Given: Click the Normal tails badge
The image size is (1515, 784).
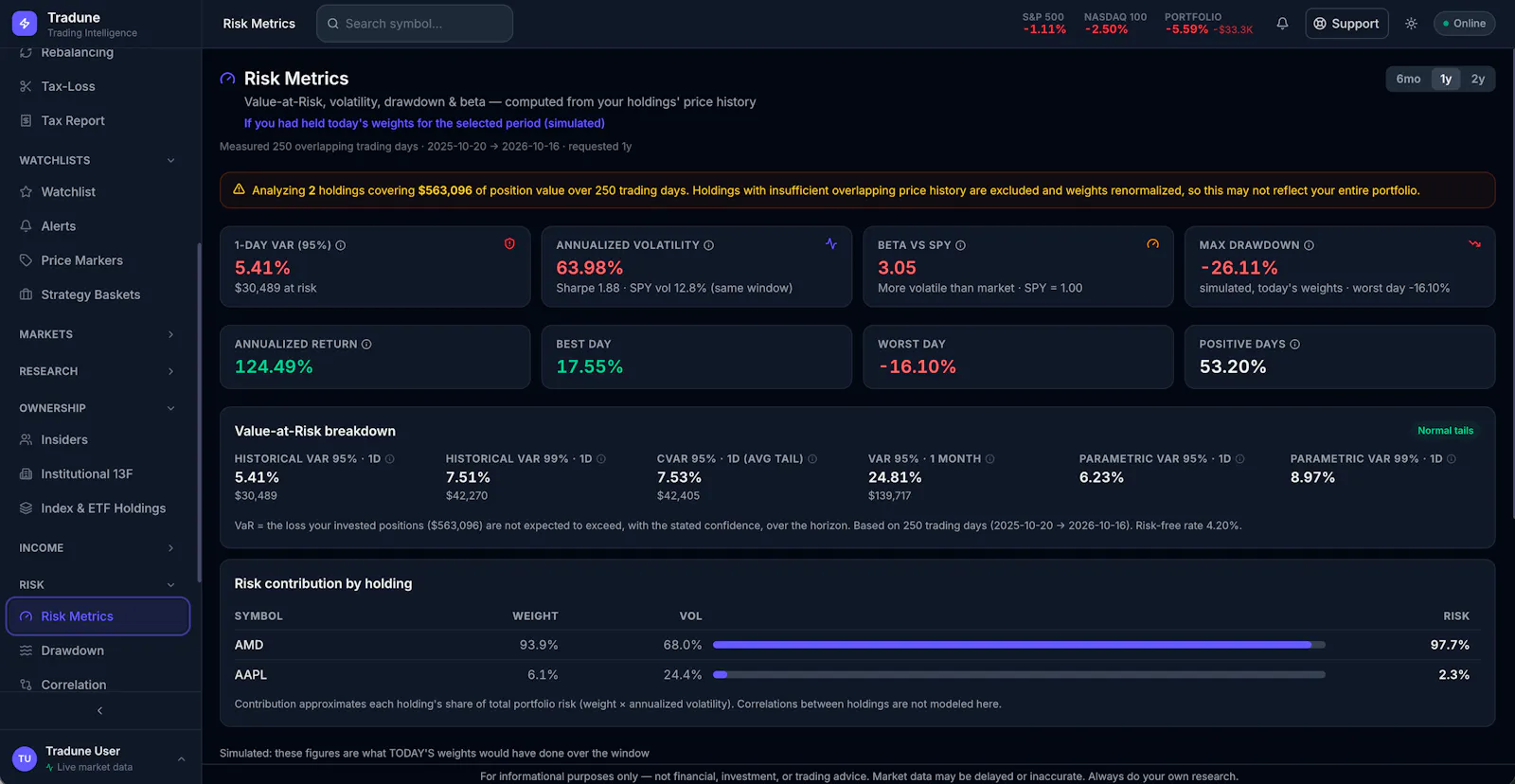Looking at the screenshot, I should (x=1445, y=431).
